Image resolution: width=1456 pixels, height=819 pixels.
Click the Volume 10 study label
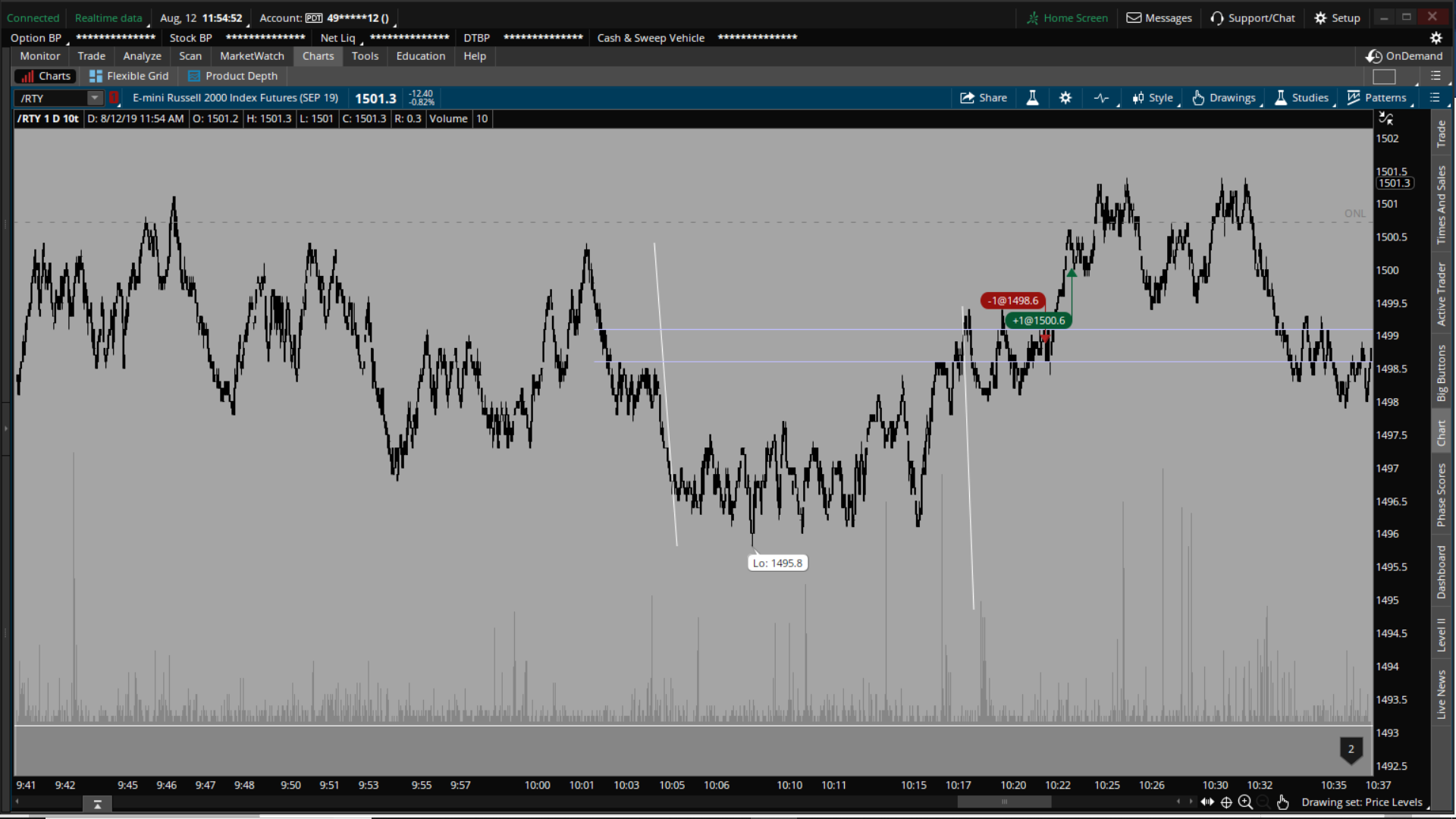pyautogui.click(x=459, y=119)
